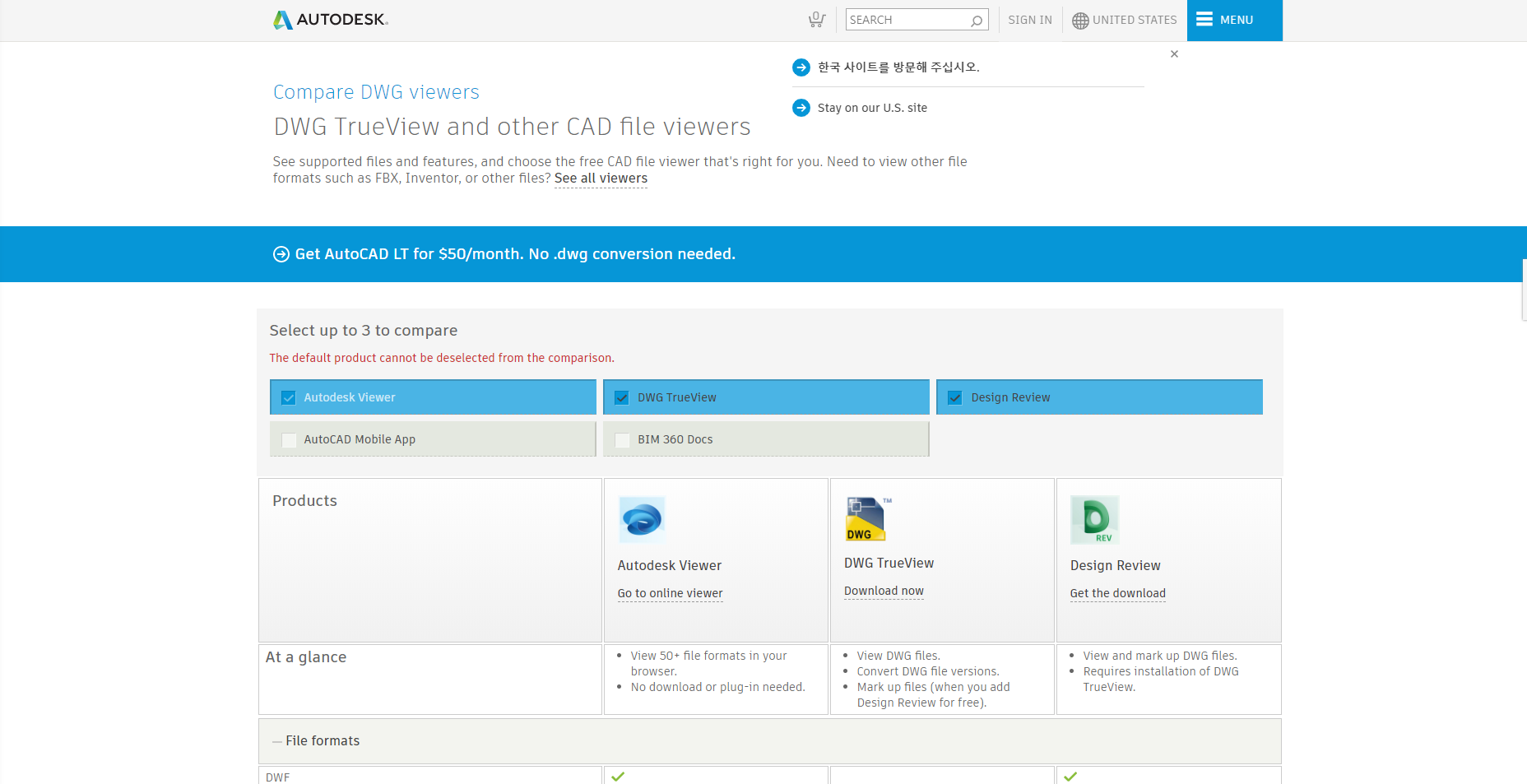
Task: Click the Design Review product name
Action: (1115, 566)
